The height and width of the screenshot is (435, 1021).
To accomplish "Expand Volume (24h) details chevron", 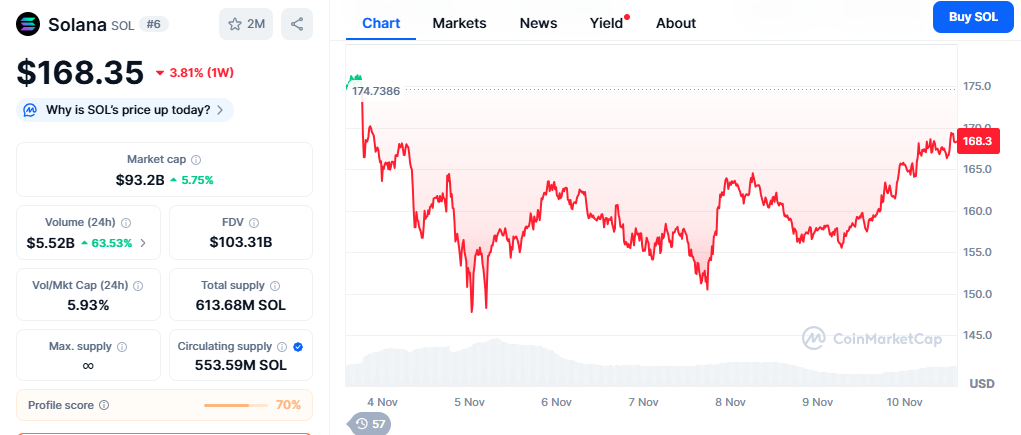I will pyautogui.click(x=143, y=242).
